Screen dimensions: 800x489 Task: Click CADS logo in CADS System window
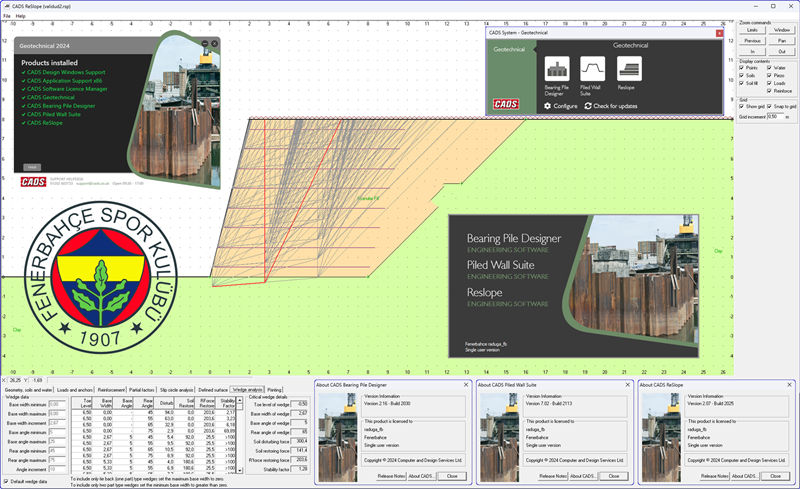coord(506,104)
